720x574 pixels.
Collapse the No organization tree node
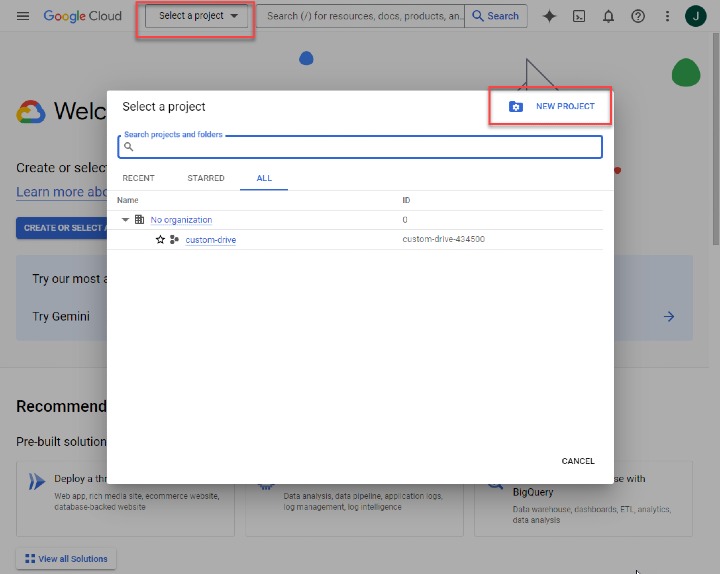tap(126, 220)
